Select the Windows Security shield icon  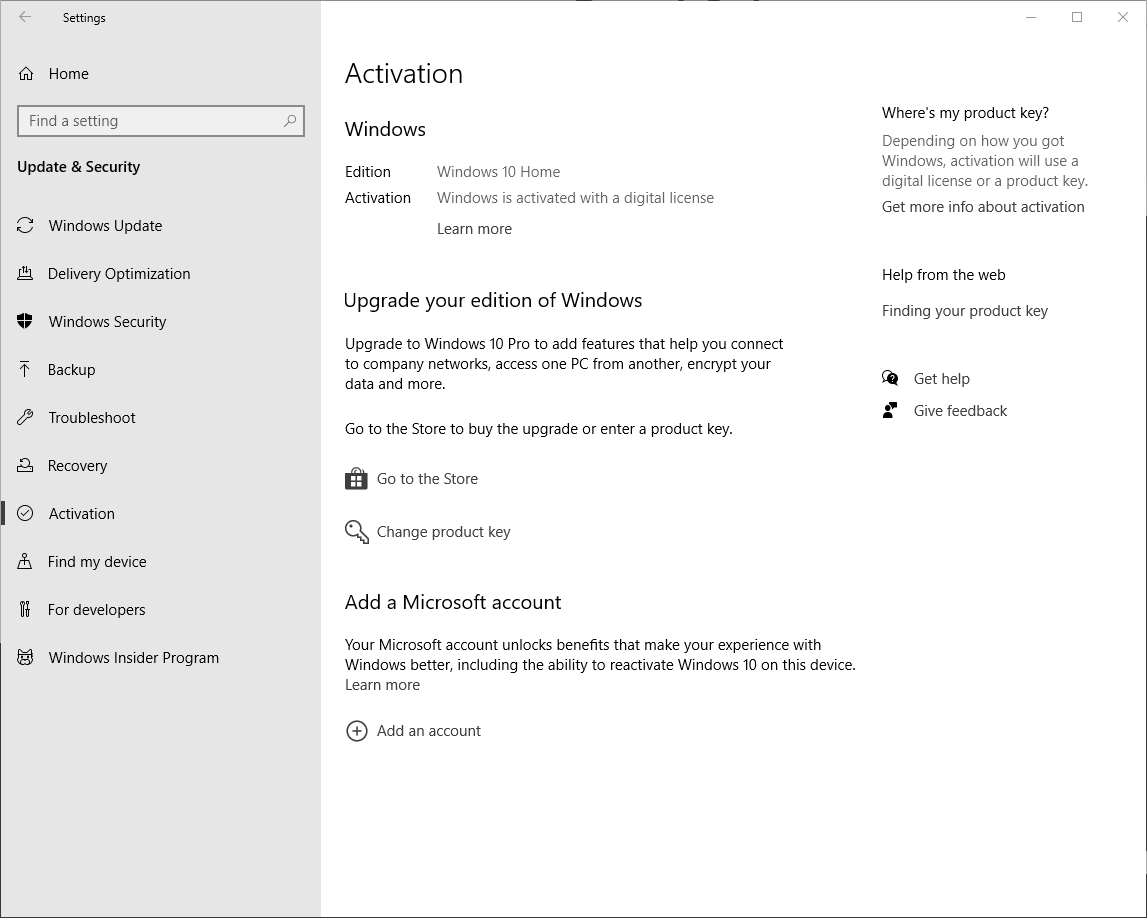[x=24, y=321]
